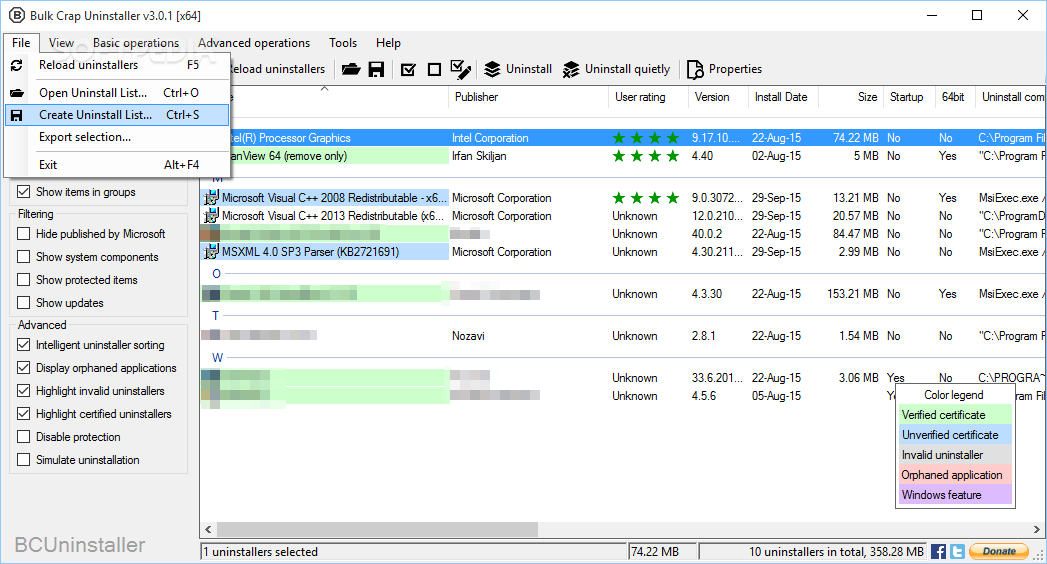Click the Reload uninstallers menu icon
Screen dimensions: 1047x564
[x=17, y=65]
